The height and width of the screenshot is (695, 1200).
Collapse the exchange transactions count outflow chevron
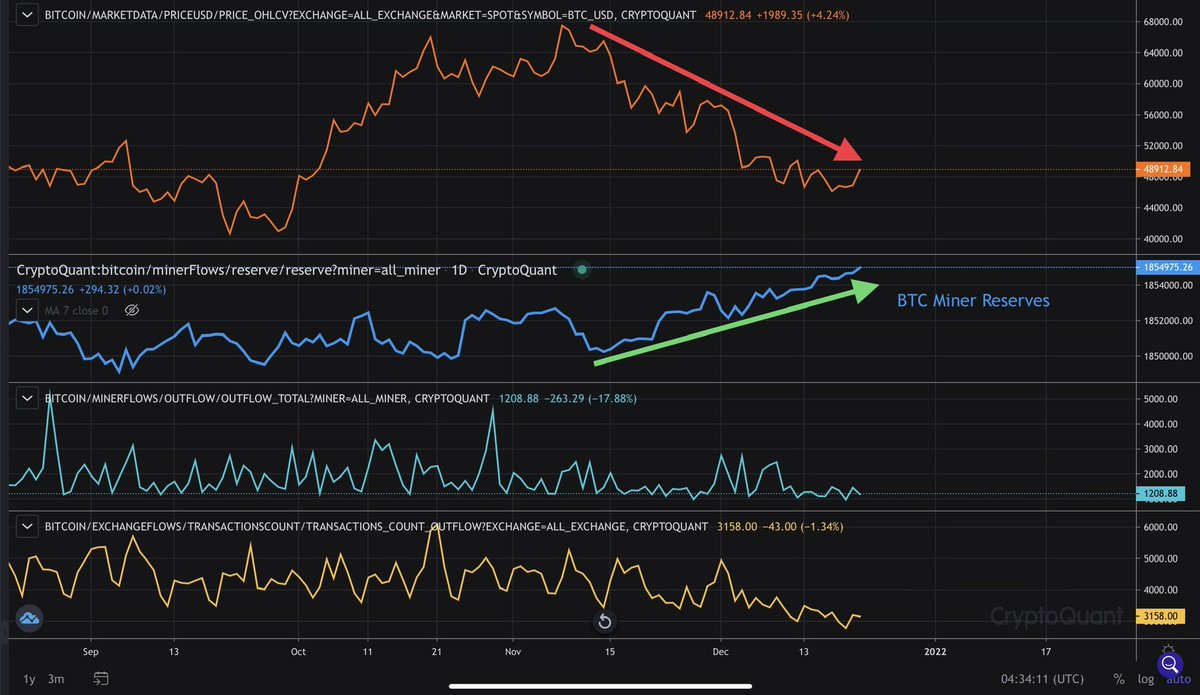[x=28, y=524]
